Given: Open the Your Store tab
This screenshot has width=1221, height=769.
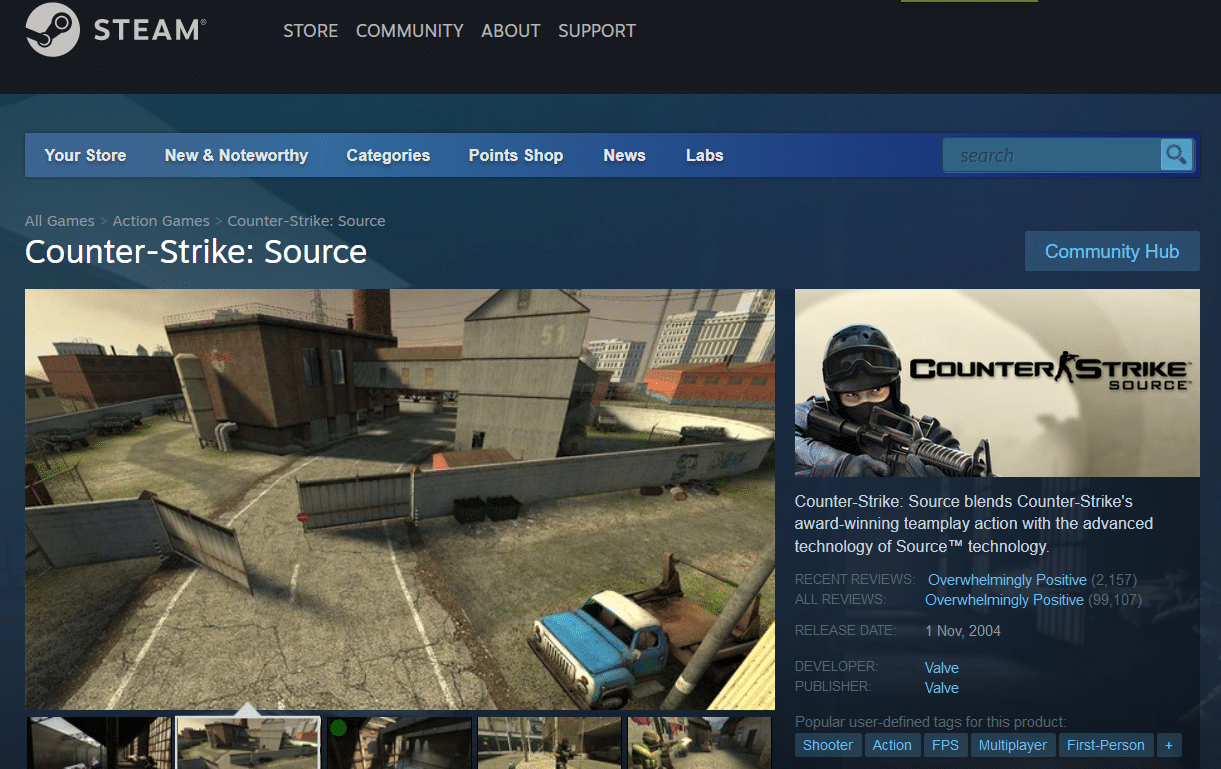Looking at the screenshot, I should pyautogui.click(x=85, y=155).
